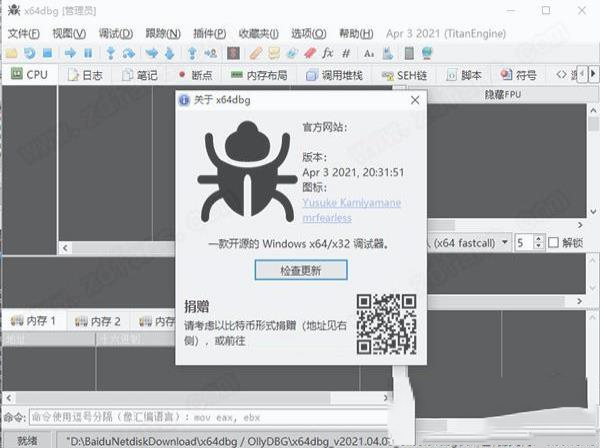Switch to the 笔记 tab

coord(140,75)
